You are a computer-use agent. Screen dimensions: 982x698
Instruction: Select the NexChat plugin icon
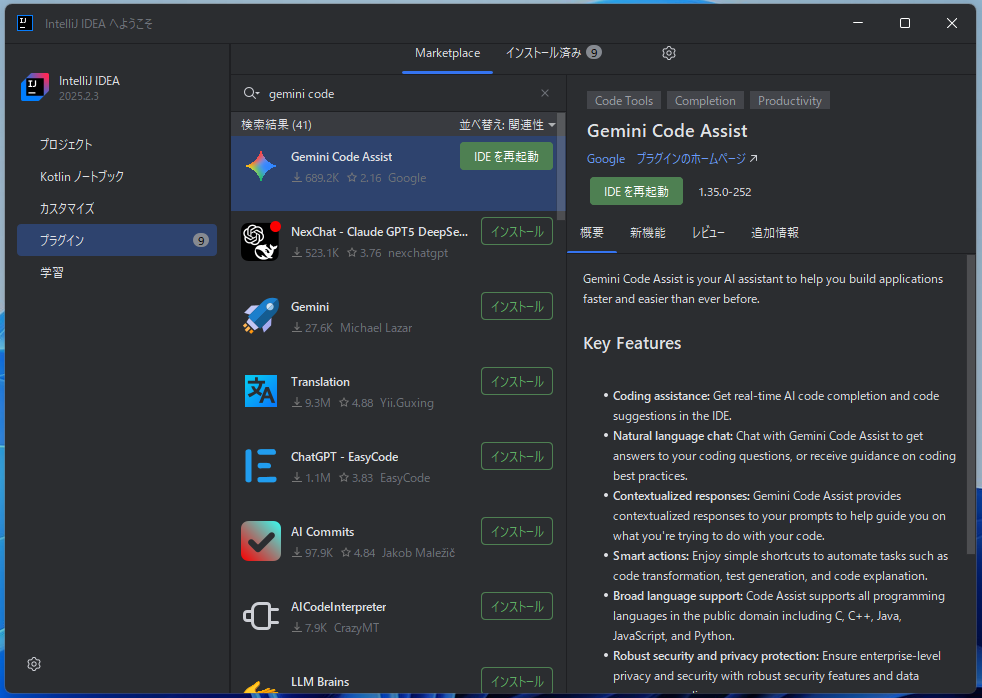click(x=260, y=241)
